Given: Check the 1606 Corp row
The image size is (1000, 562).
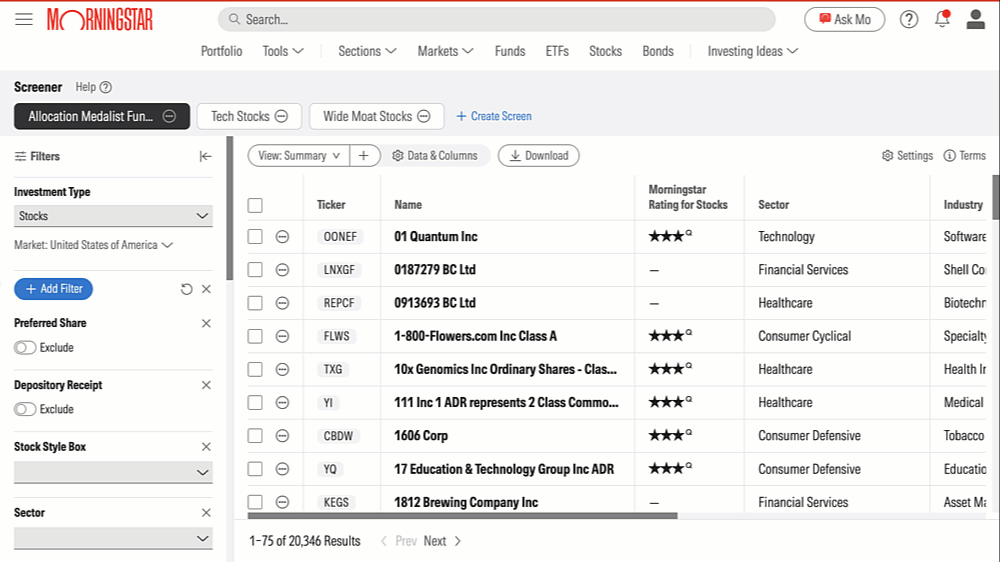Looking at the screenshot, I should 255,436.
